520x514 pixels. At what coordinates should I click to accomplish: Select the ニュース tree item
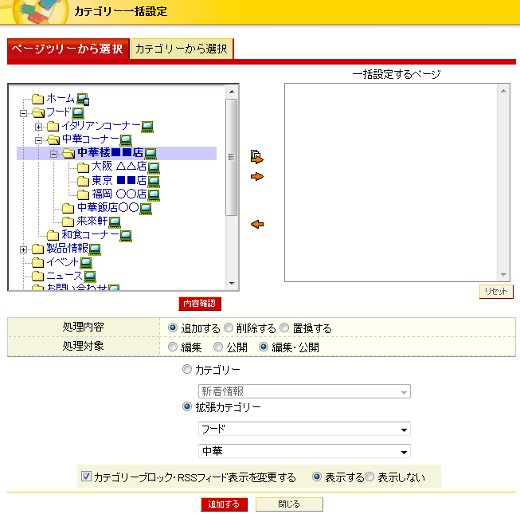click(64, 276)
